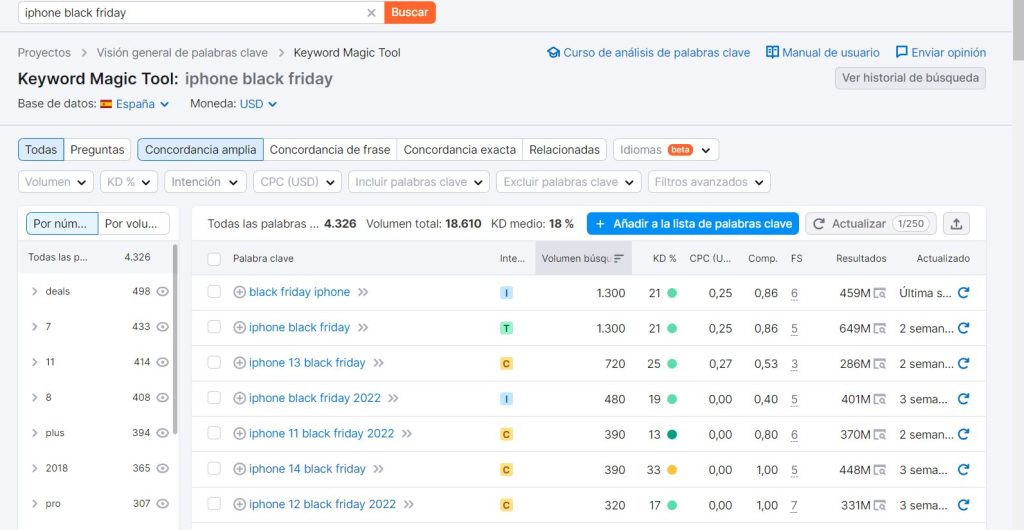Check the 'iphone 11 black friday 2022' checkbox
The width and height of the screenshot is (1024, 530).
click(x=214, y=433)
